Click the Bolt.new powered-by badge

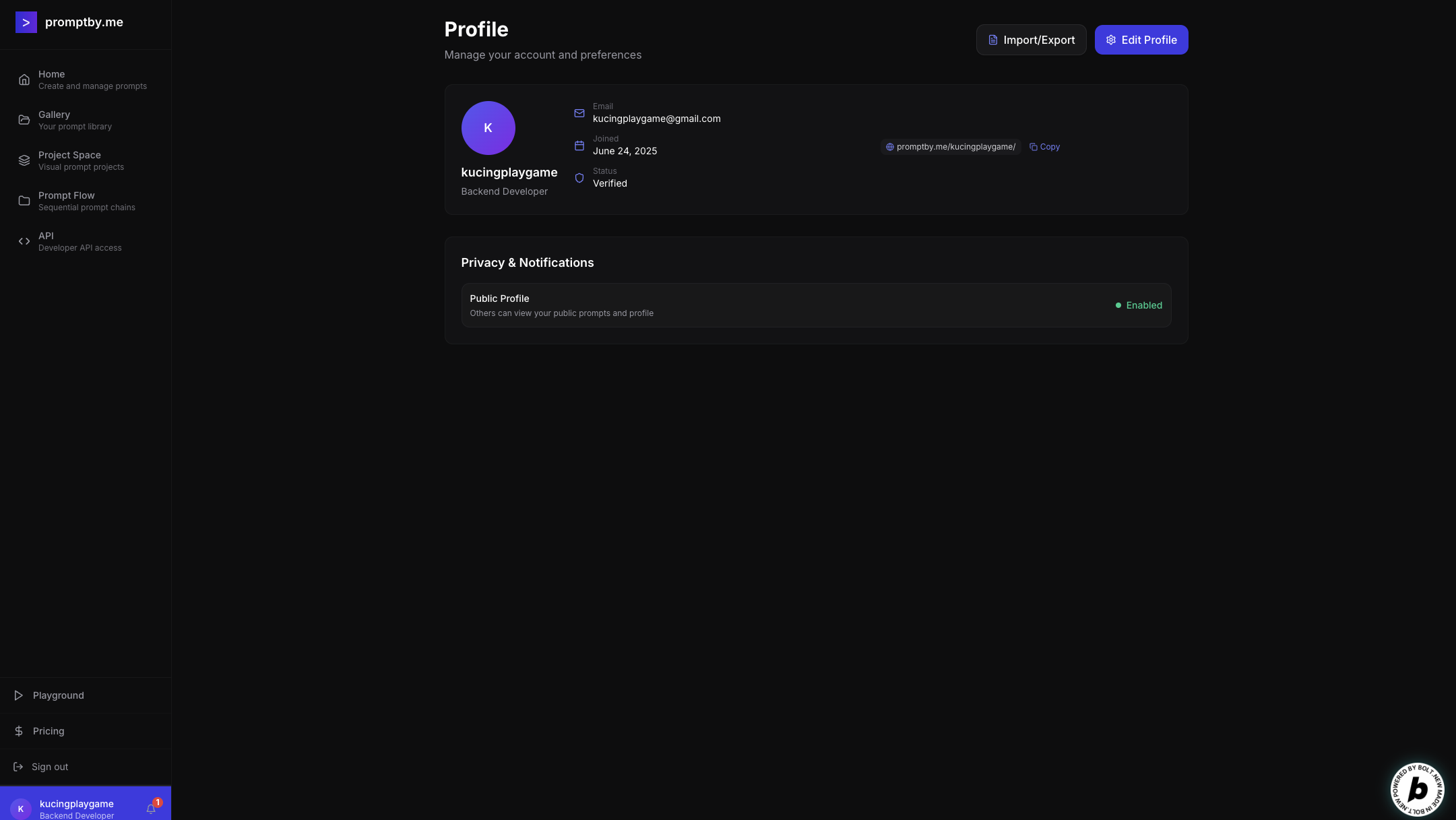(x=1417, y=789)
